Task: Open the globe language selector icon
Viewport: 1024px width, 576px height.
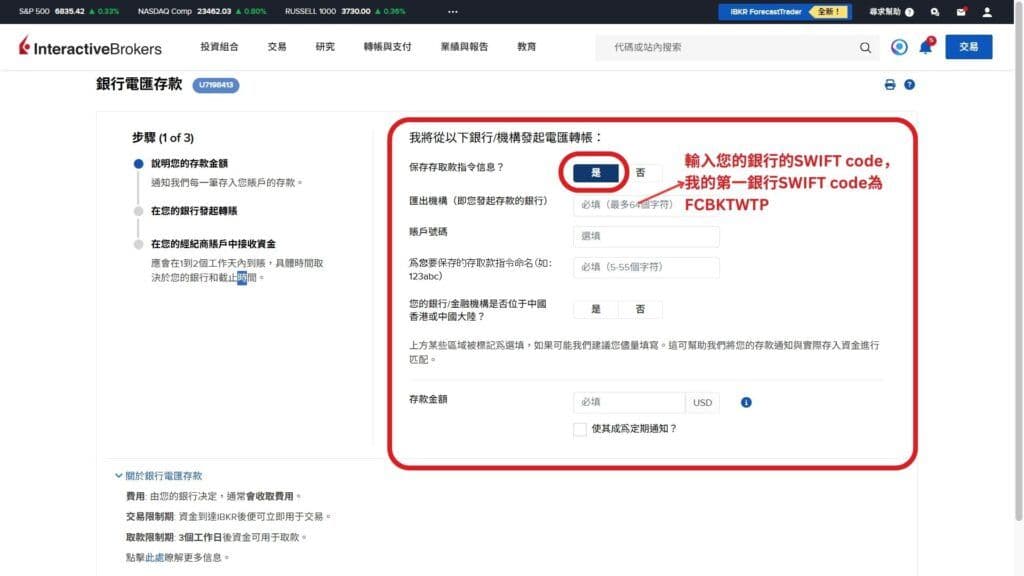Action: [x=899, y=47]
